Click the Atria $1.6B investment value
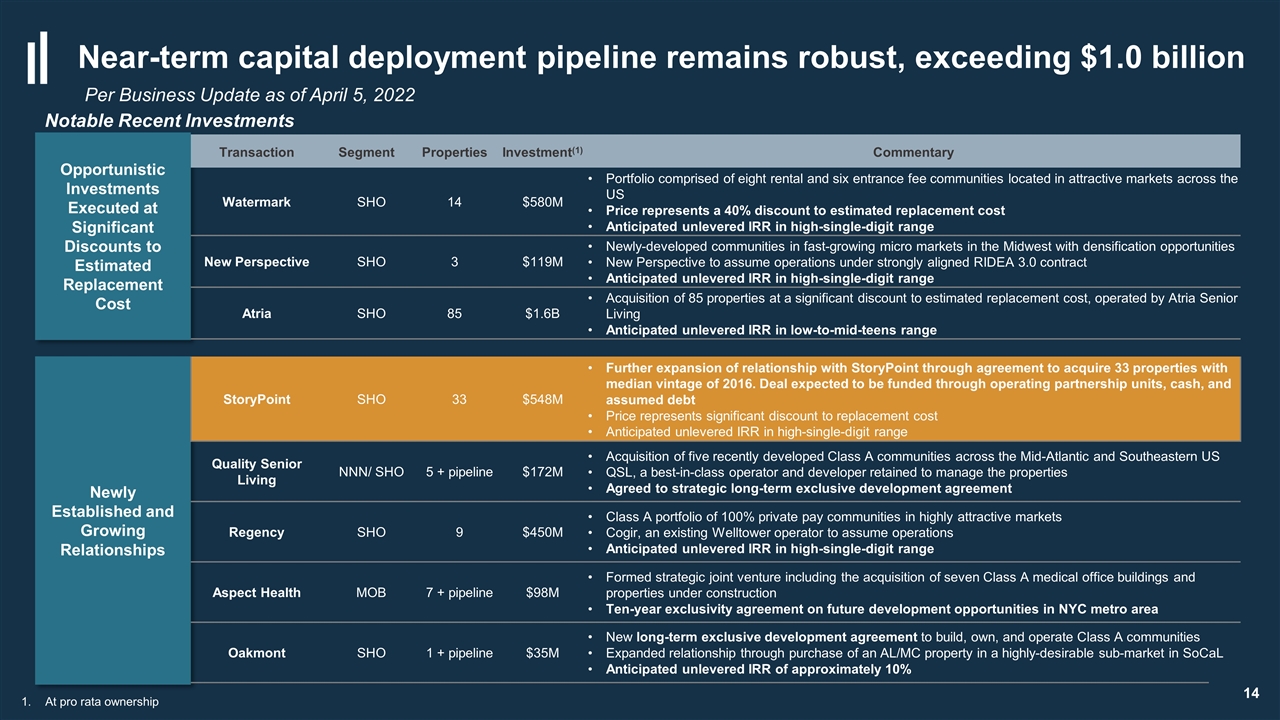 click(x=542, y=314)
